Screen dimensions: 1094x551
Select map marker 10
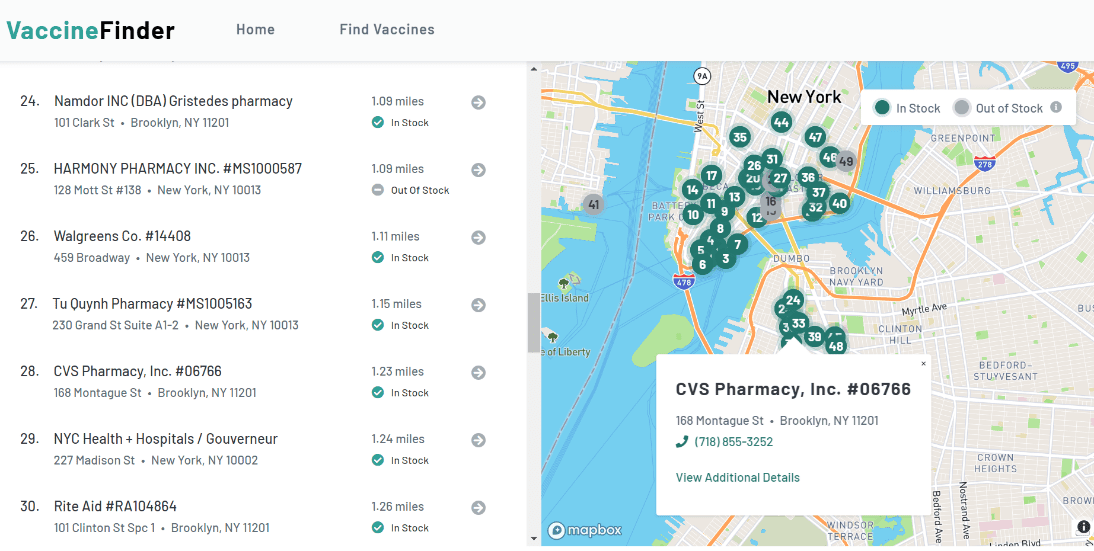pos(693,215)
